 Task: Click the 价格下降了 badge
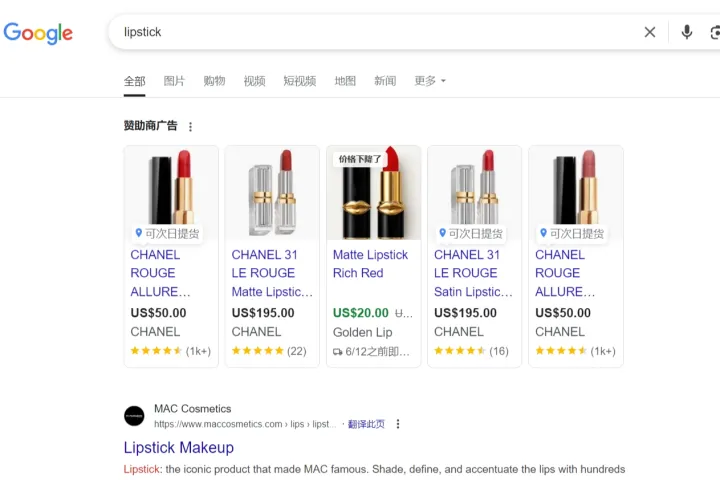(360, 159)
